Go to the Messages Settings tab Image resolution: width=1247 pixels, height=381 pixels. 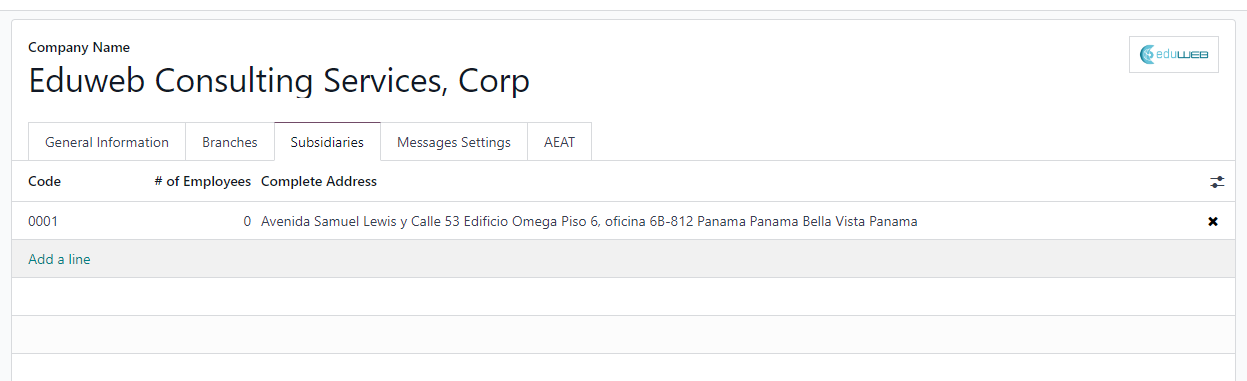pyautogui.click(x=454, y=142)
